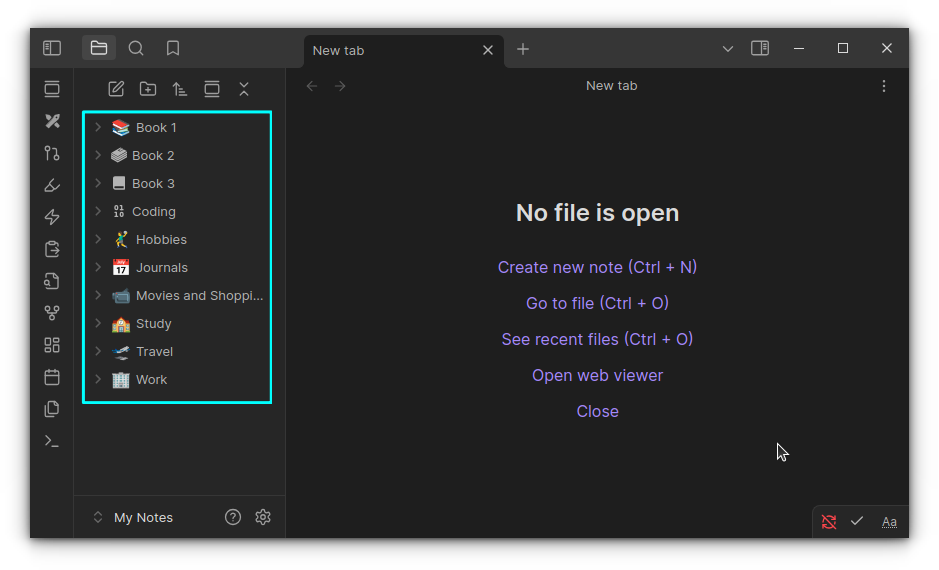Click the calendar icon in left ribbon

click(x=52, y=377)
